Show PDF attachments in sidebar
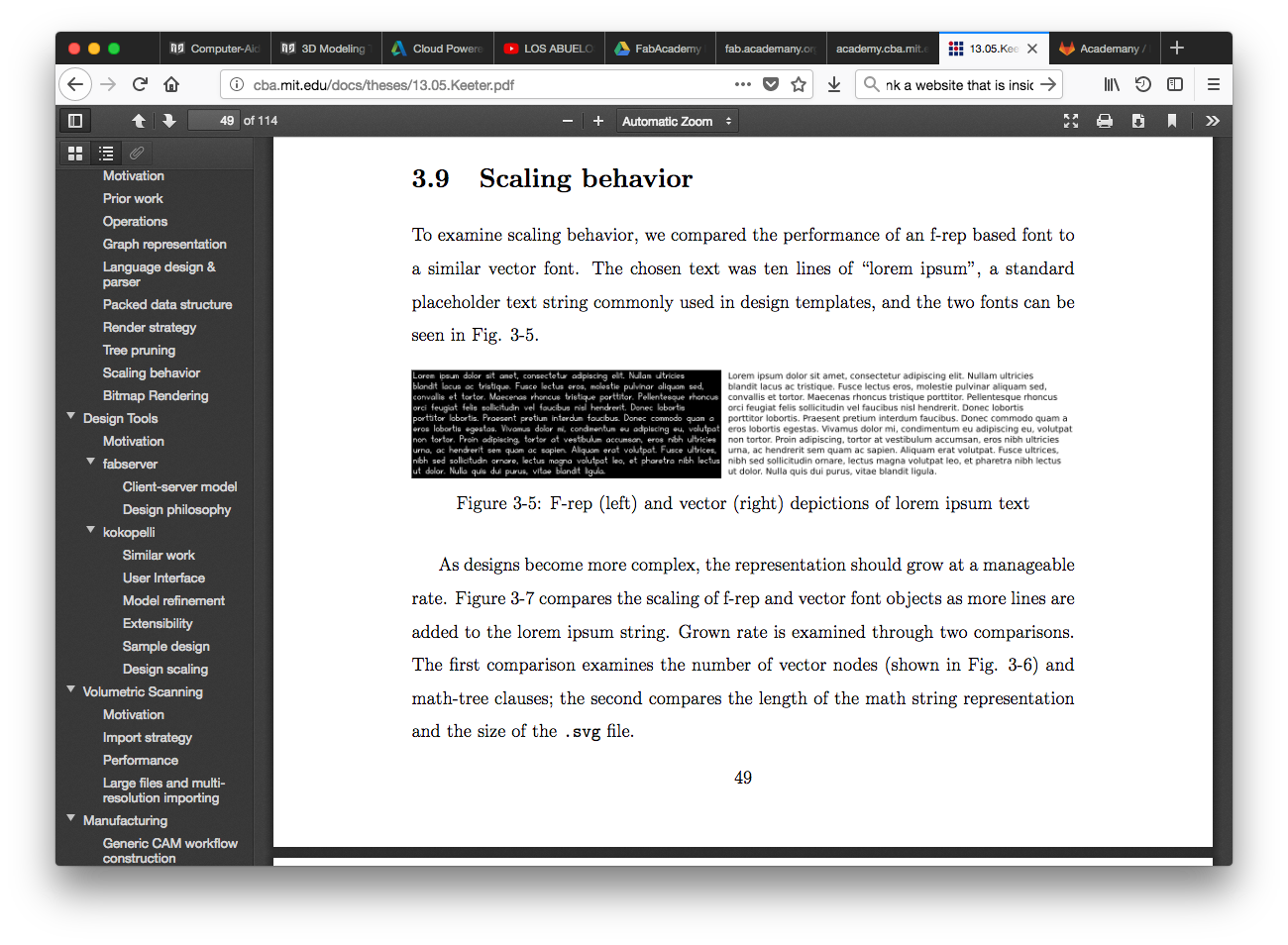 click(137, 154)
